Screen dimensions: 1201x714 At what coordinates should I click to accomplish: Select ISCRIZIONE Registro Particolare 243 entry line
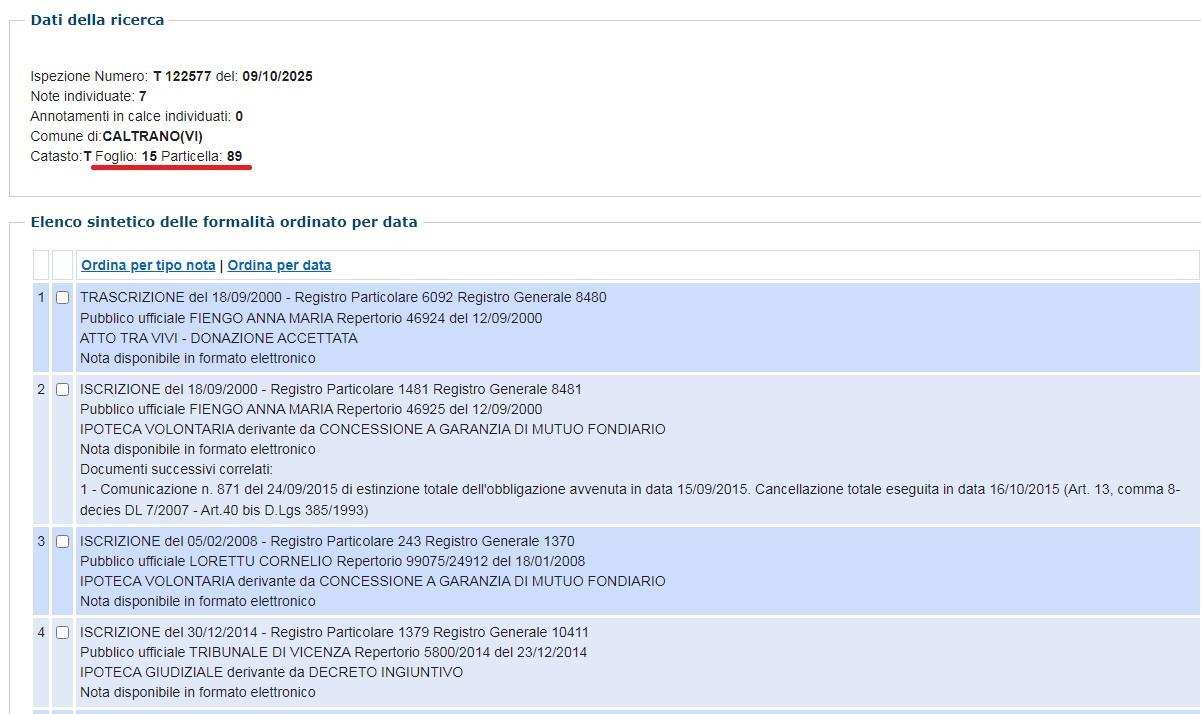327,541
